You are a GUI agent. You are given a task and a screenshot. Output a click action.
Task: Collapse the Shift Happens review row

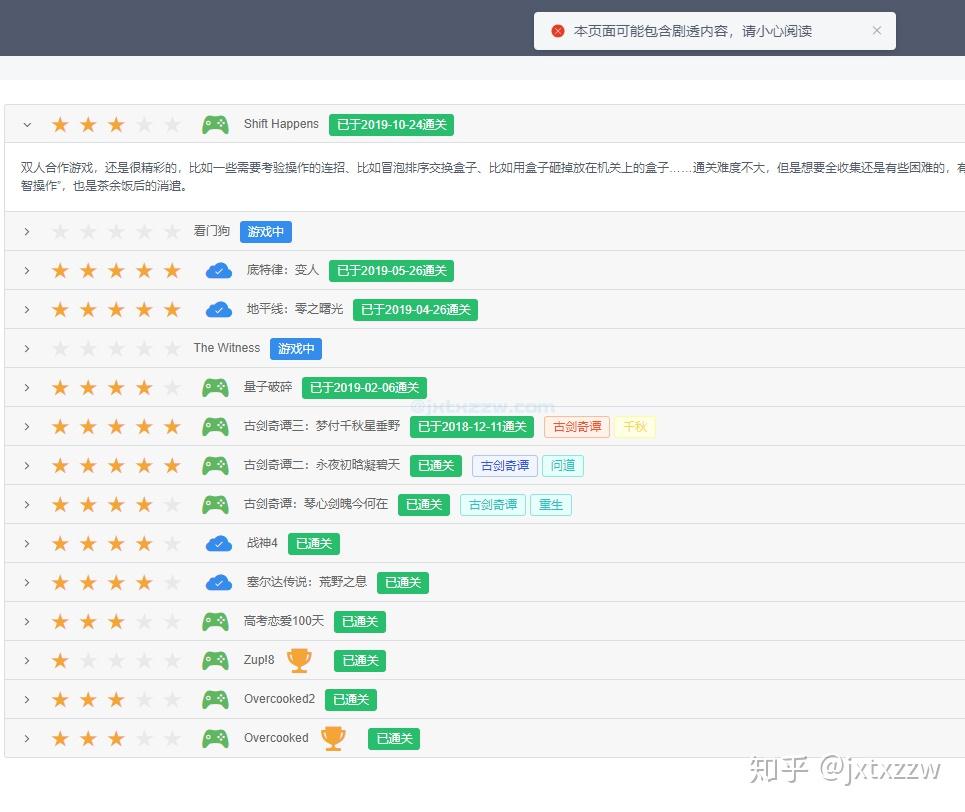[27, 124]
